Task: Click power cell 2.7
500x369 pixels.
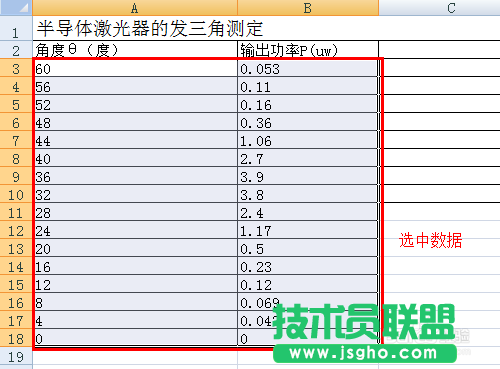Action: [x=308, y=158]
